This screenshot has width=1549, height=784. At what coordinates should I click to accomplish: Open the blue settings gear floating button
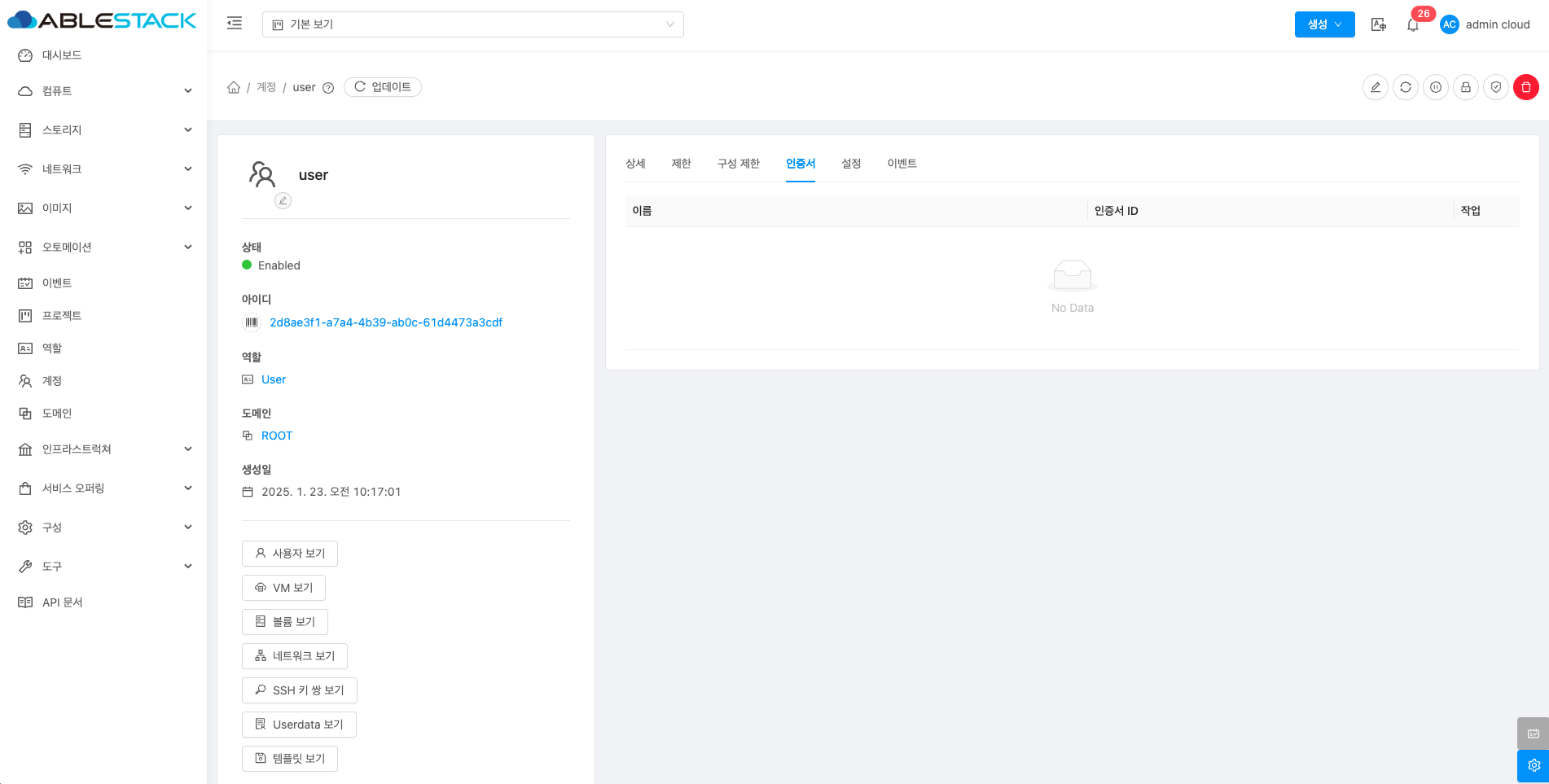[1533, 765]
